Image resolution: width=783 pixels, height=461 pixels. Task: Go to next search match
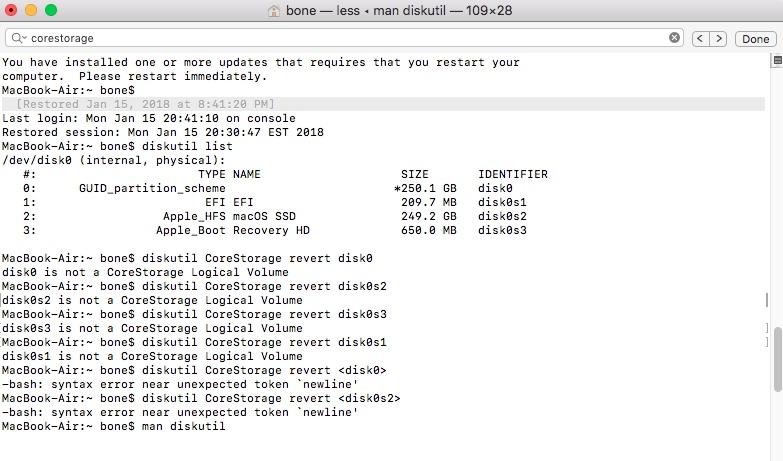(x=718, y=38)
